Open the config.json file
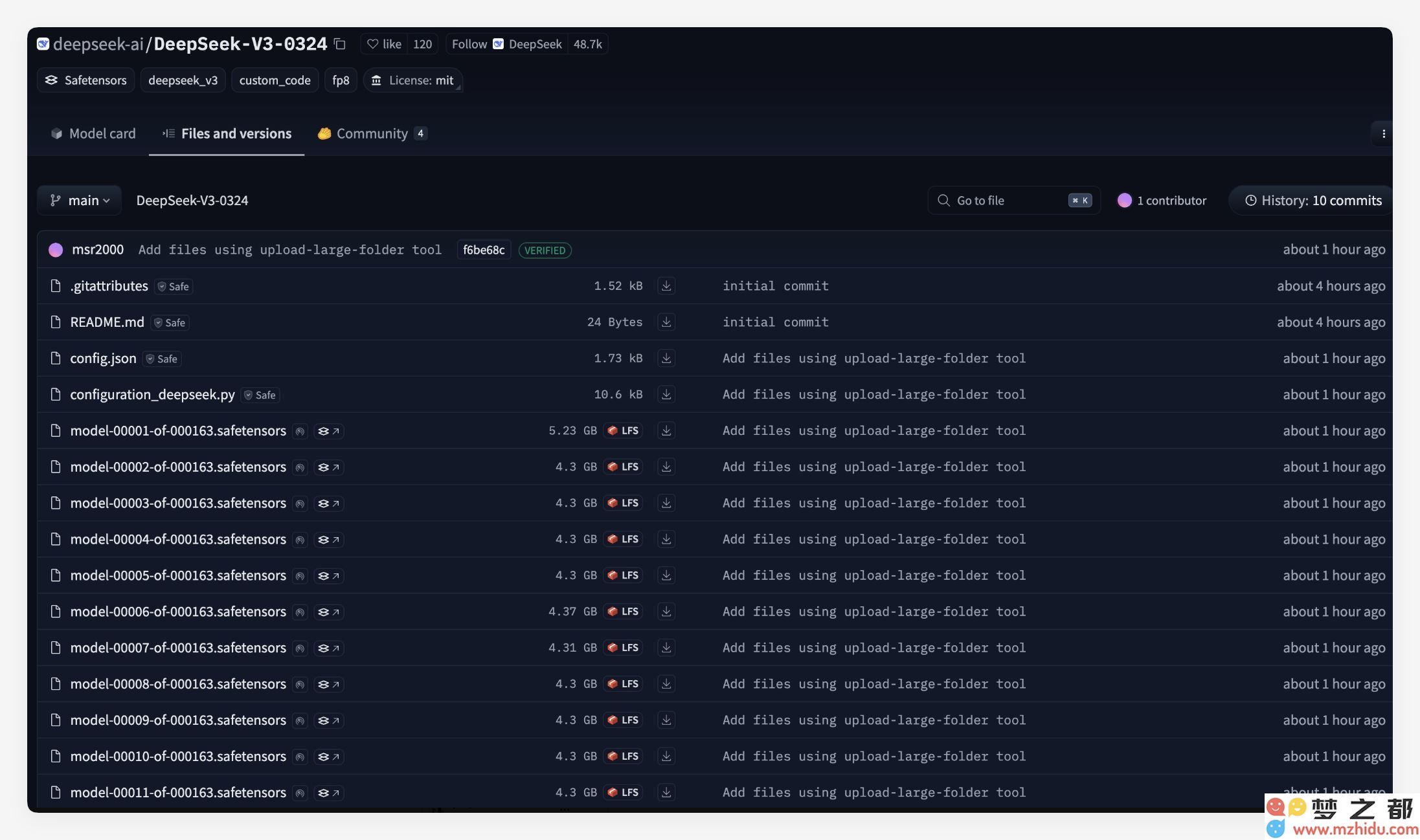The width and height of the screenshot is (1420, 840). pyautogui.click(x=103, y=359)
